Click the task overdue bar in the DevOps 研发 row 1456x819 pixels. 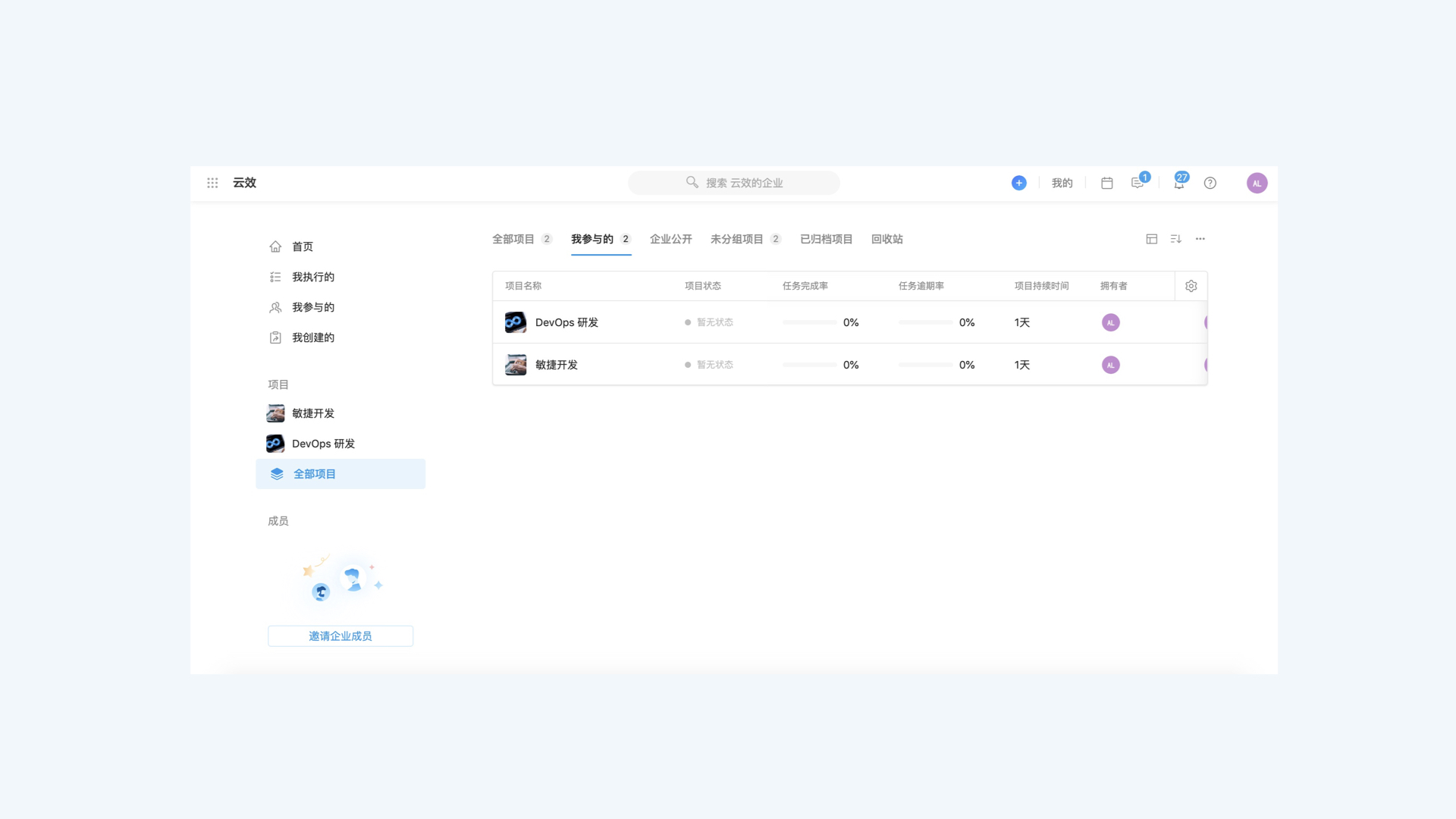(x=926, y=322)
